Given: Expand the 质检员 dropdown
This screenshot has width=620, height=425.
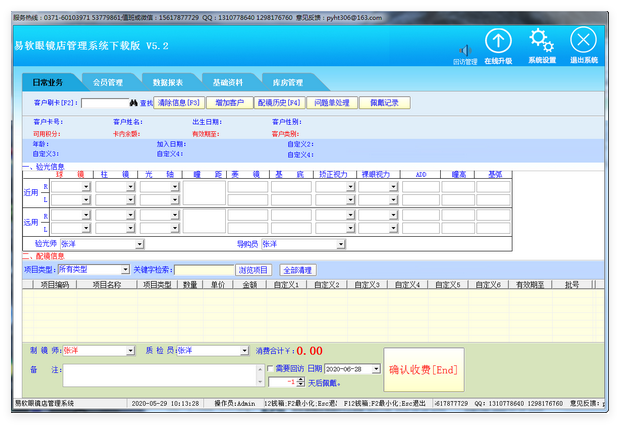Looking at the screenshot, I should pos(242,351).
